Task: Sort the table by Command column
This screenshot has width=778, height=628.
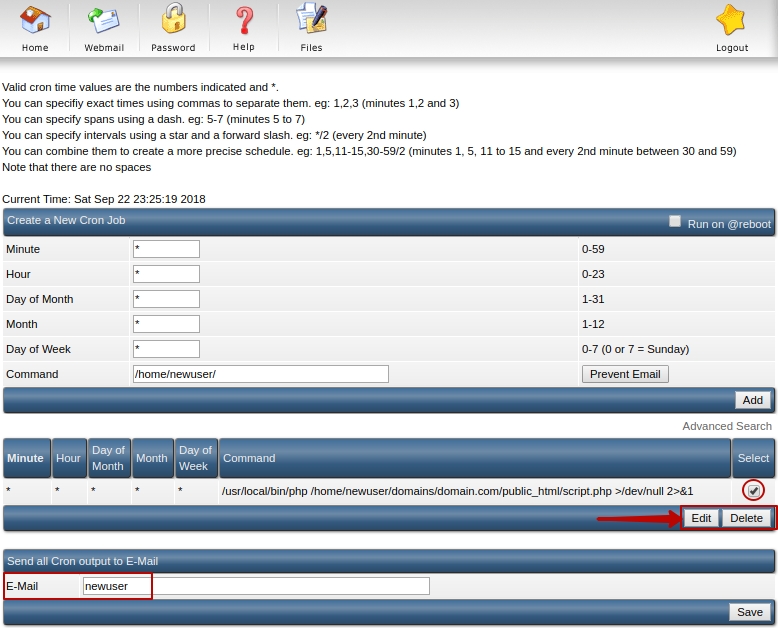Action: [249, 458]
